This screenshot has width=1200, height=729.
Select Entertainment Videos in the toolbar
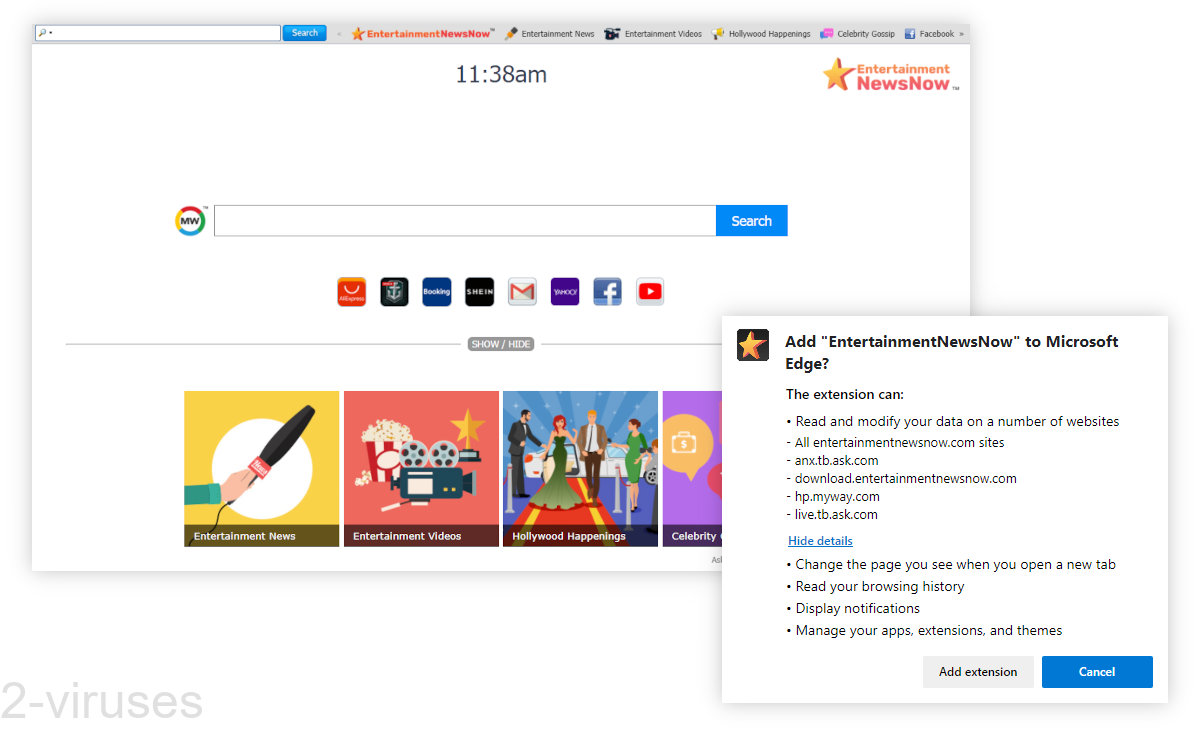point(661,33)
